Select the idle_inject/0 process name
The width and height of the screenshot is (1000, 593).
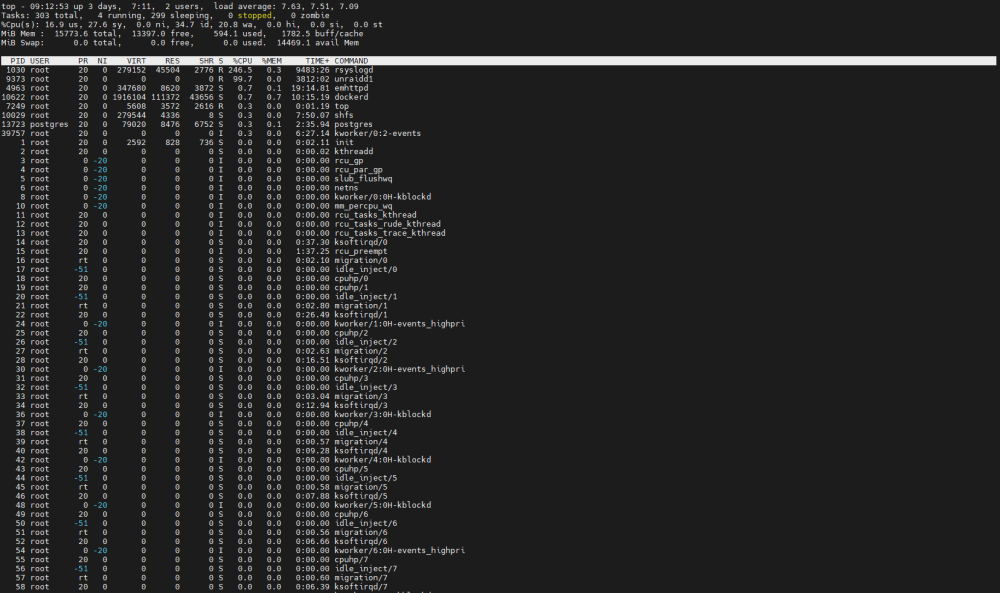click(x=366, y=269)
